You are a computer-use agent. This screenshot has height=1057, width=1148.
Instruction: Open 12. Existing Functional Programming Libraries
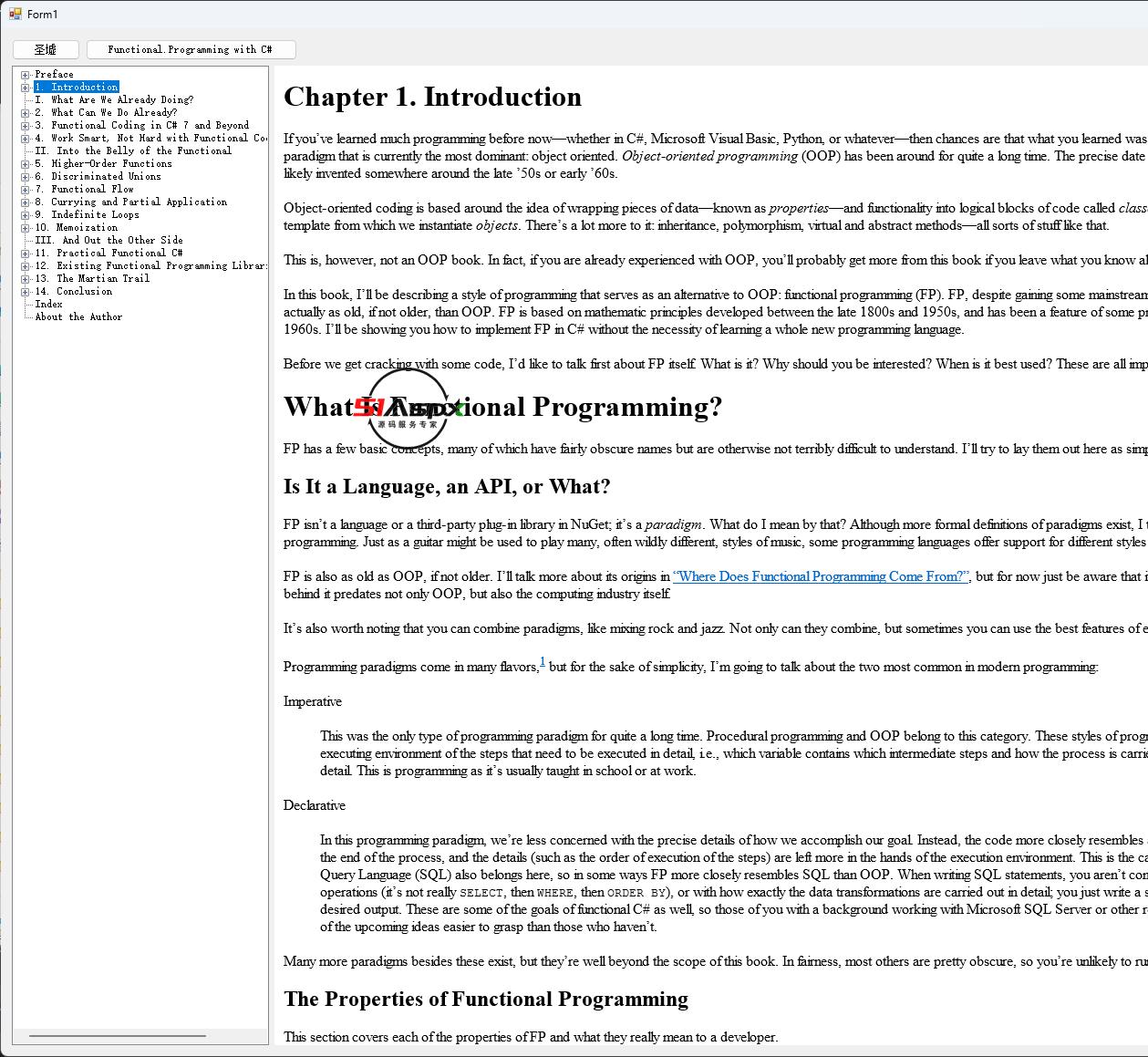point(150,266)
